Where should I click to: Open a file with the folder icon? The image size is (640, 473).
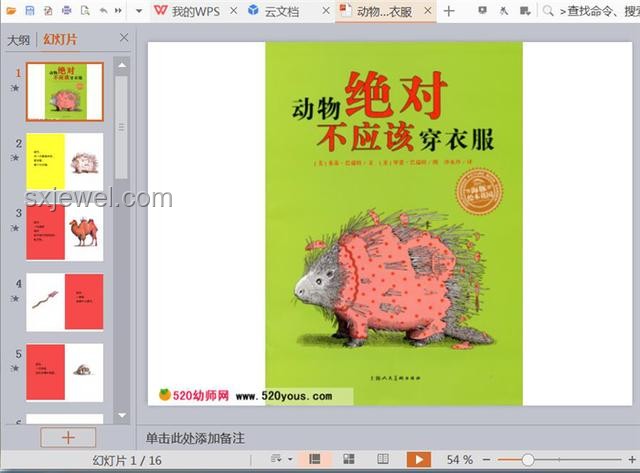(x=10, y=11)
